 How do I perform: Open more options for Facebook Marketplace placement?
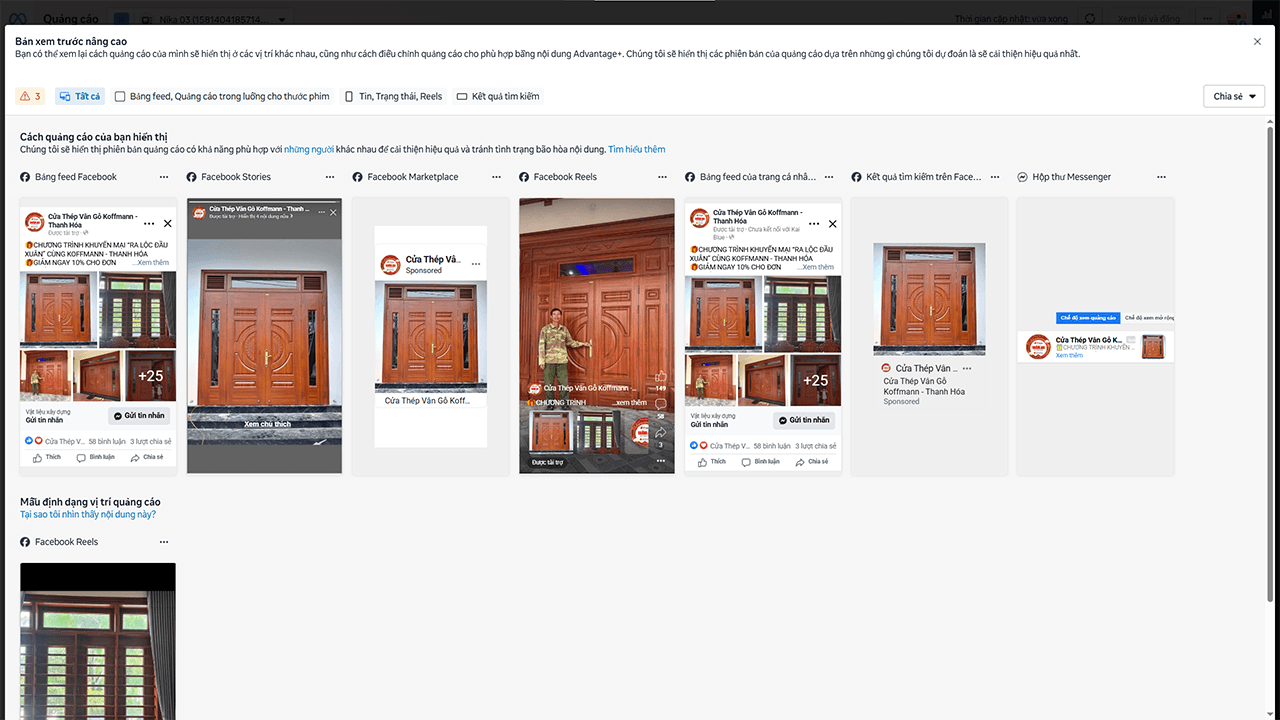[496, 177]
